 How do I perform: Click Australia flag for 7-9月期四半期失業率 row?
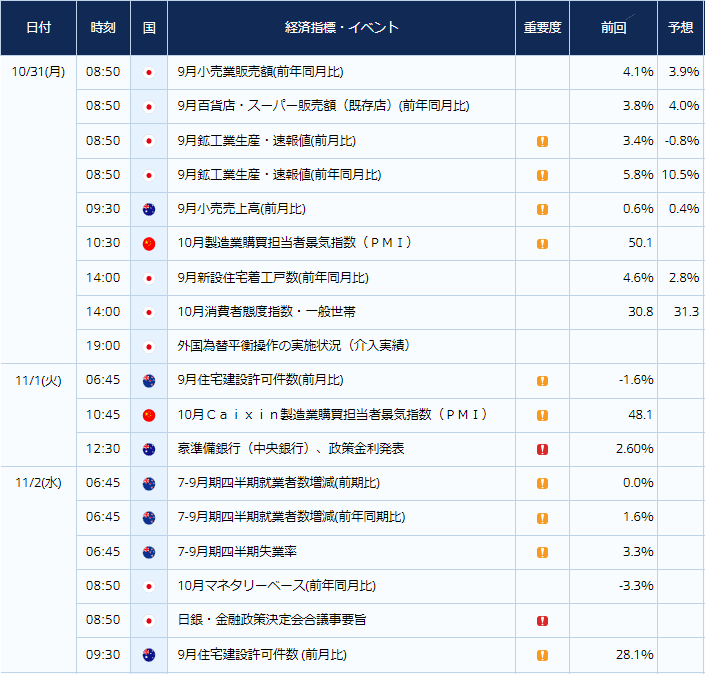pyautogui.click(x=149, y=552)
